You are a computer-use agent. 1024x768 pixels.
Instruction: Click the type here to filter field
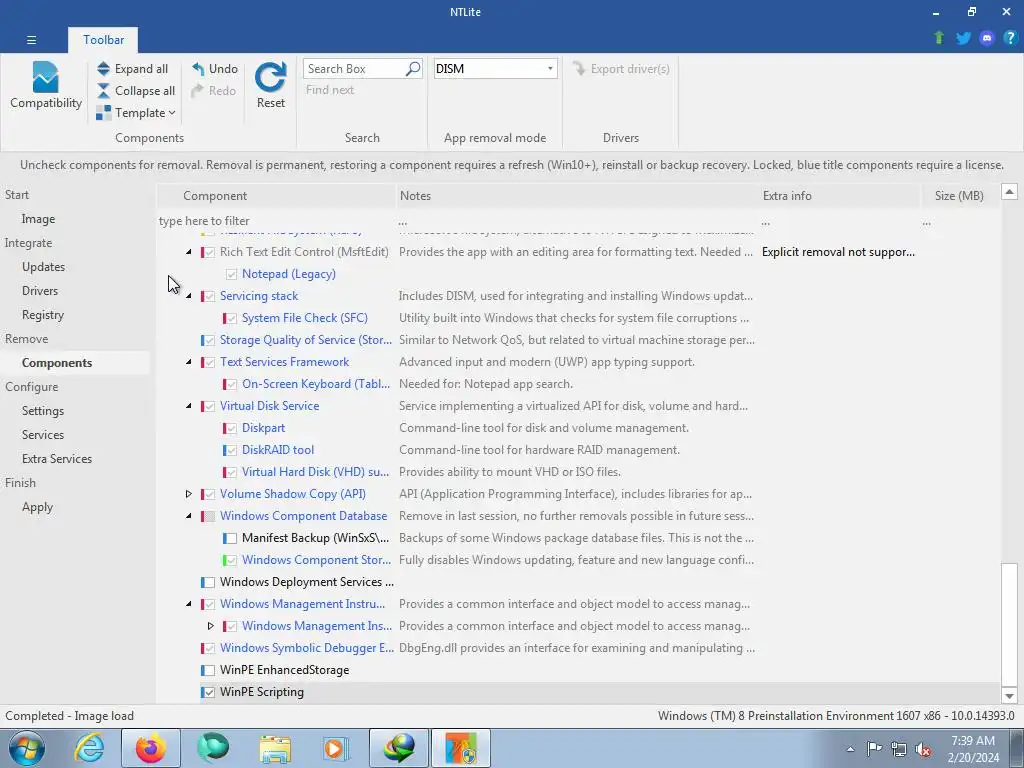click(275, 221)
